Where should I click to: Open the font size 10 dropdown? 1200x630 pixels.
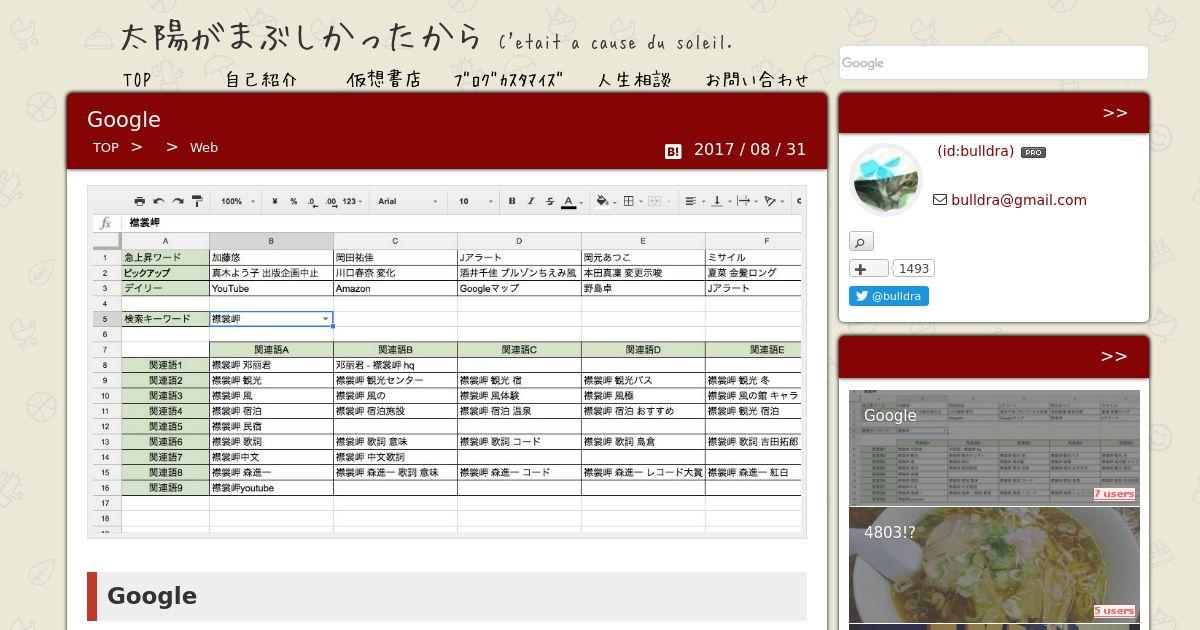pos(474,201)
